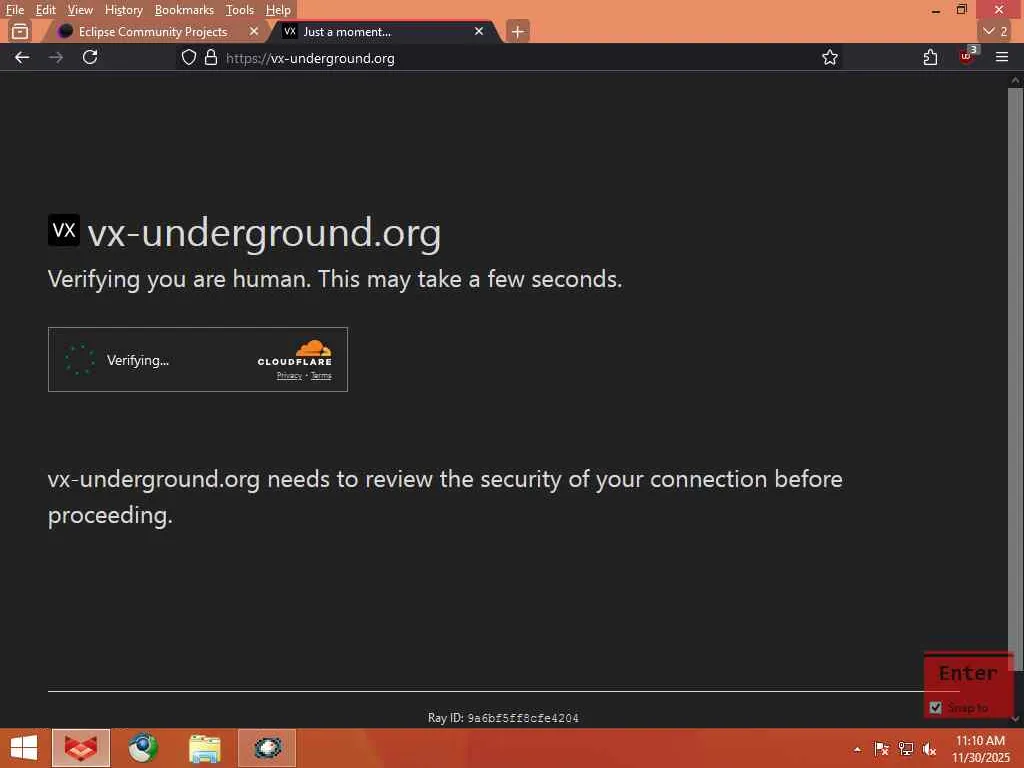The image size is (1024, 768).
Task: Open the Extensions puzzle icon
Action: pos(930,57)
